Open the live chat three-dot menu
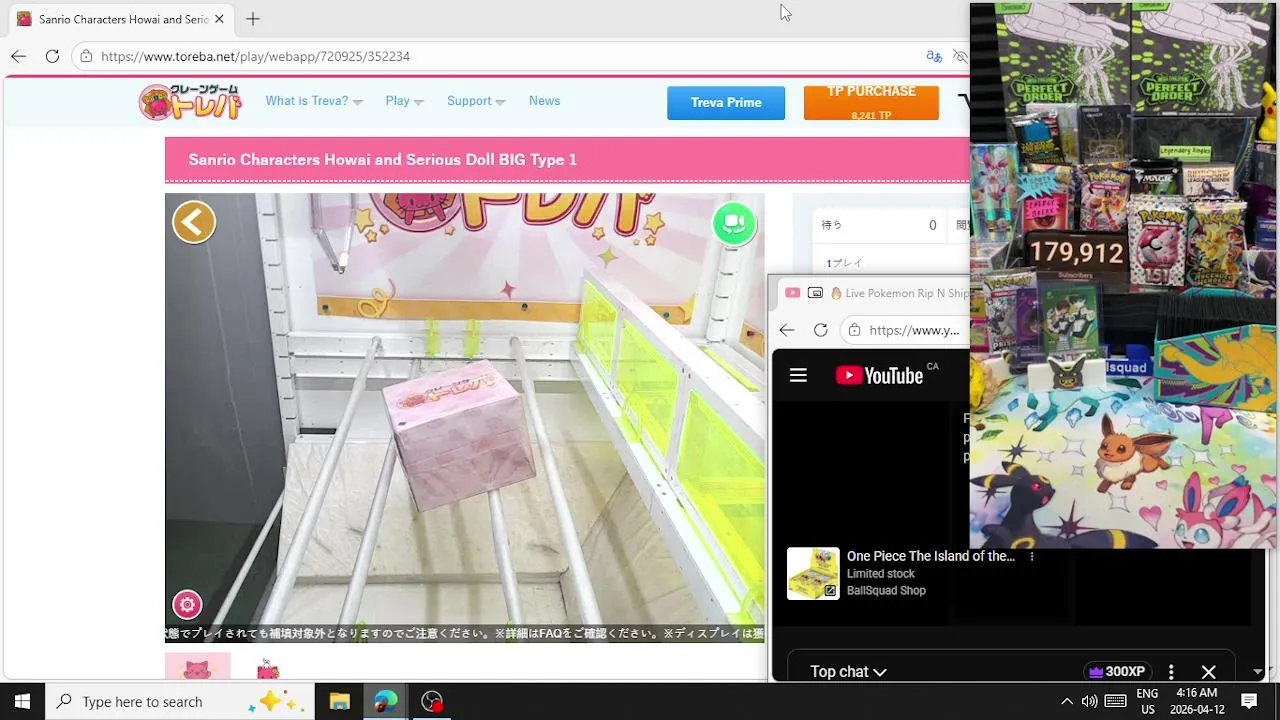 1171,672
